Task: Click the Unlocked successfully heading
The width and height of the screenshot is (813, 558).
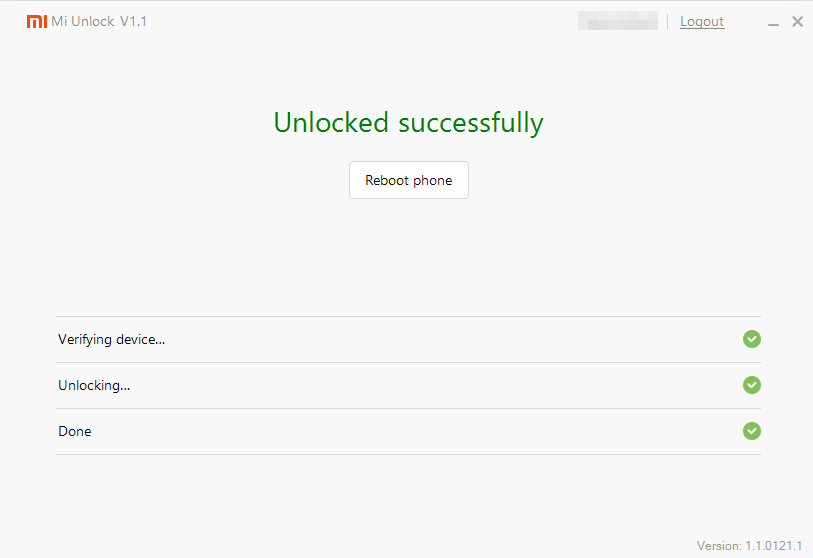Action: click(x=409, y=123)
